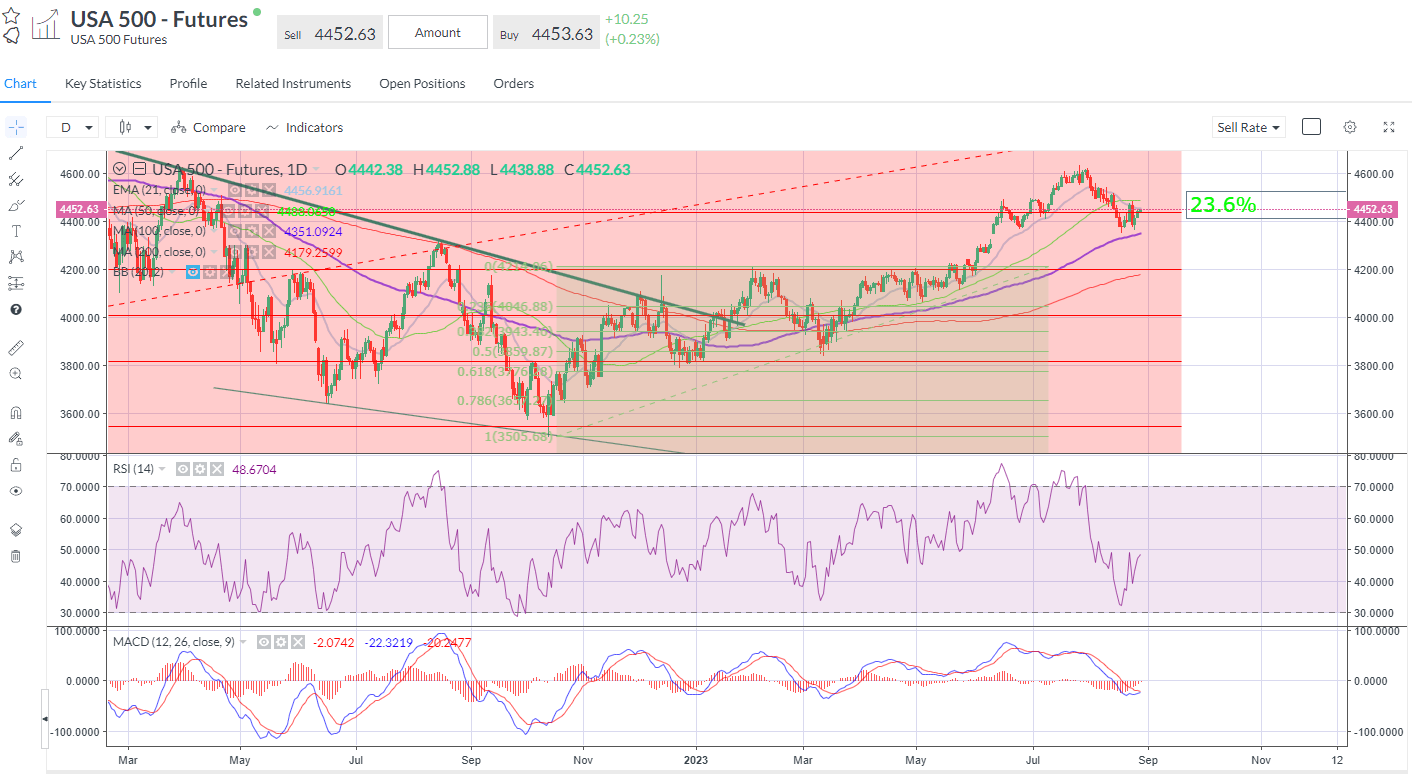Select the crosshair cursor tool

pos(15,127)
